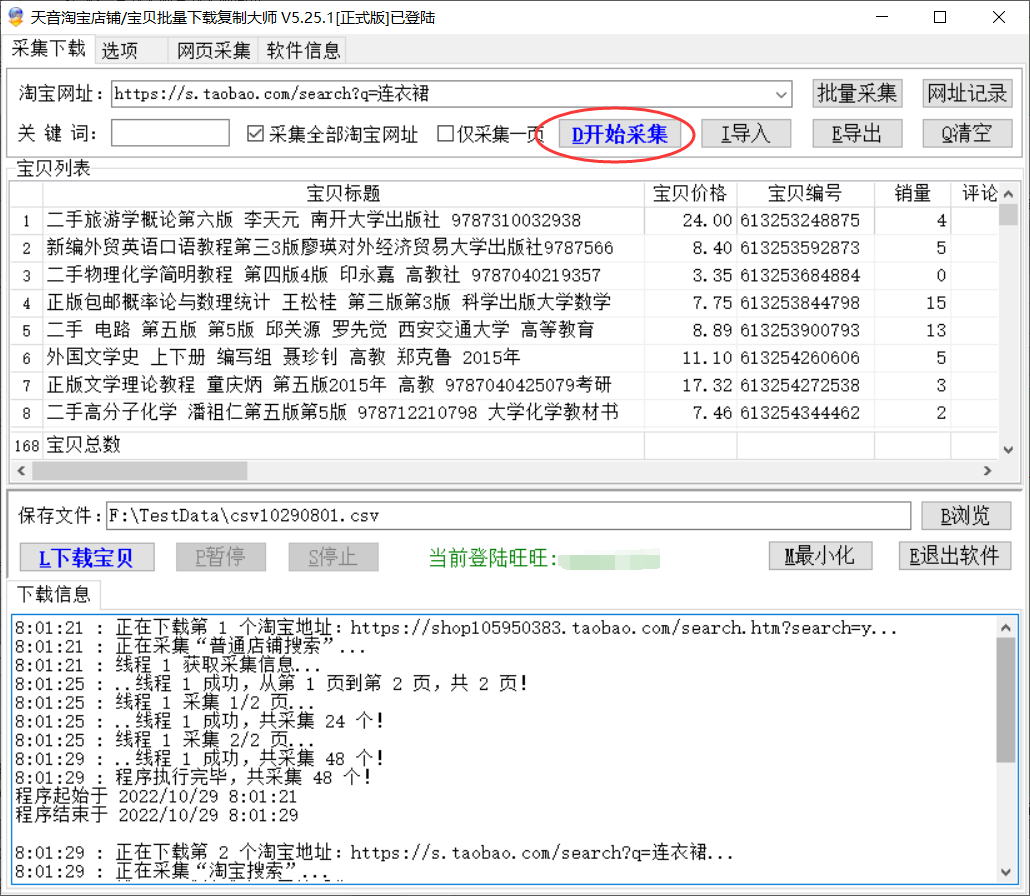Switch to the 选项 tab
The width and height of the screenshot is (1030, 896).
point(120,51)
